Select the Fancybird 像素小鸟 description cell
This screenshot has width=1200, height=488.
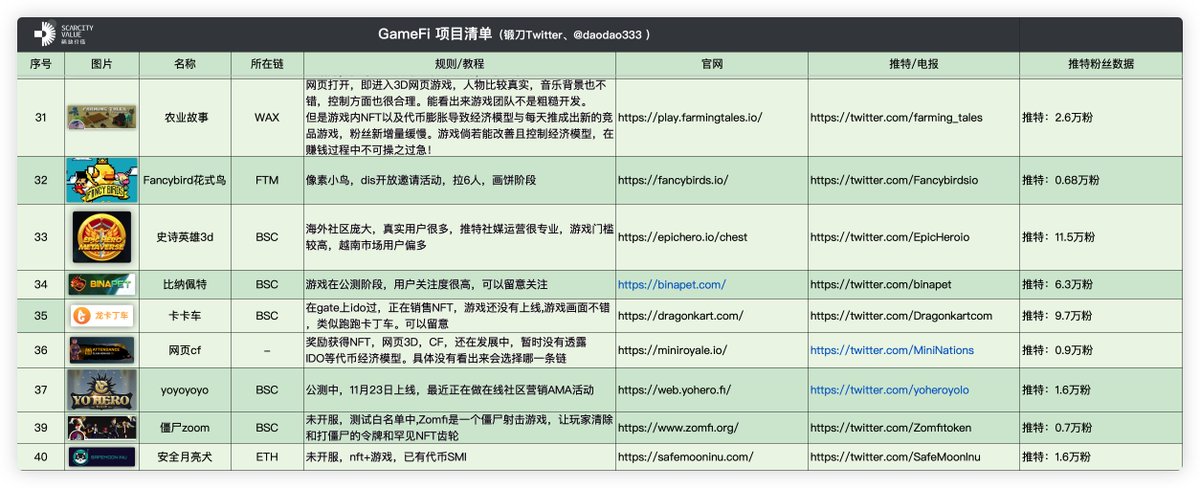457,181
